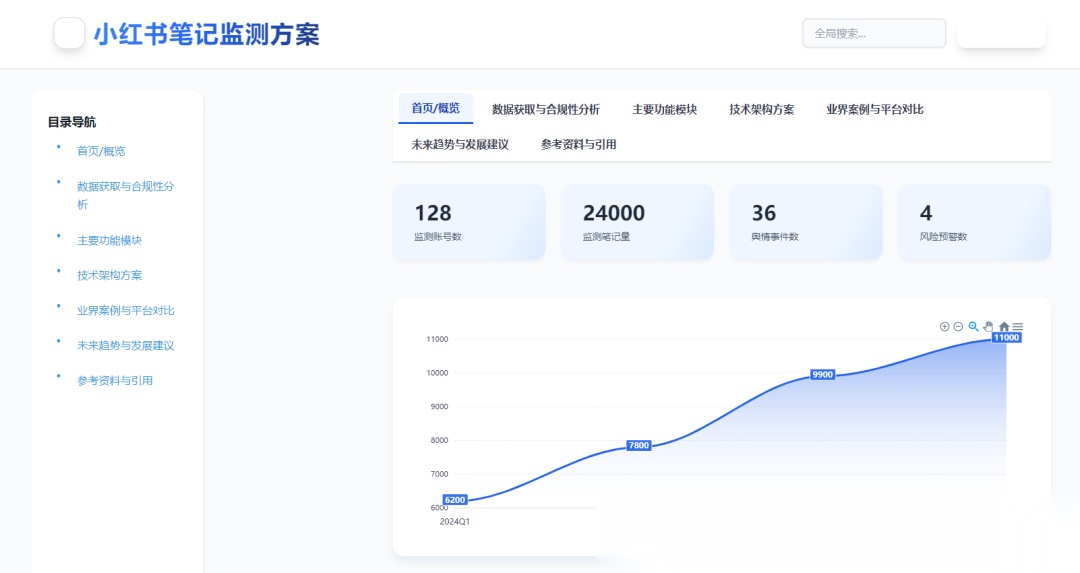The height and width of the screenshot is (573, 1080).
Task: Click the 风险预警数 4 stat card
Action: coord(975,222)
